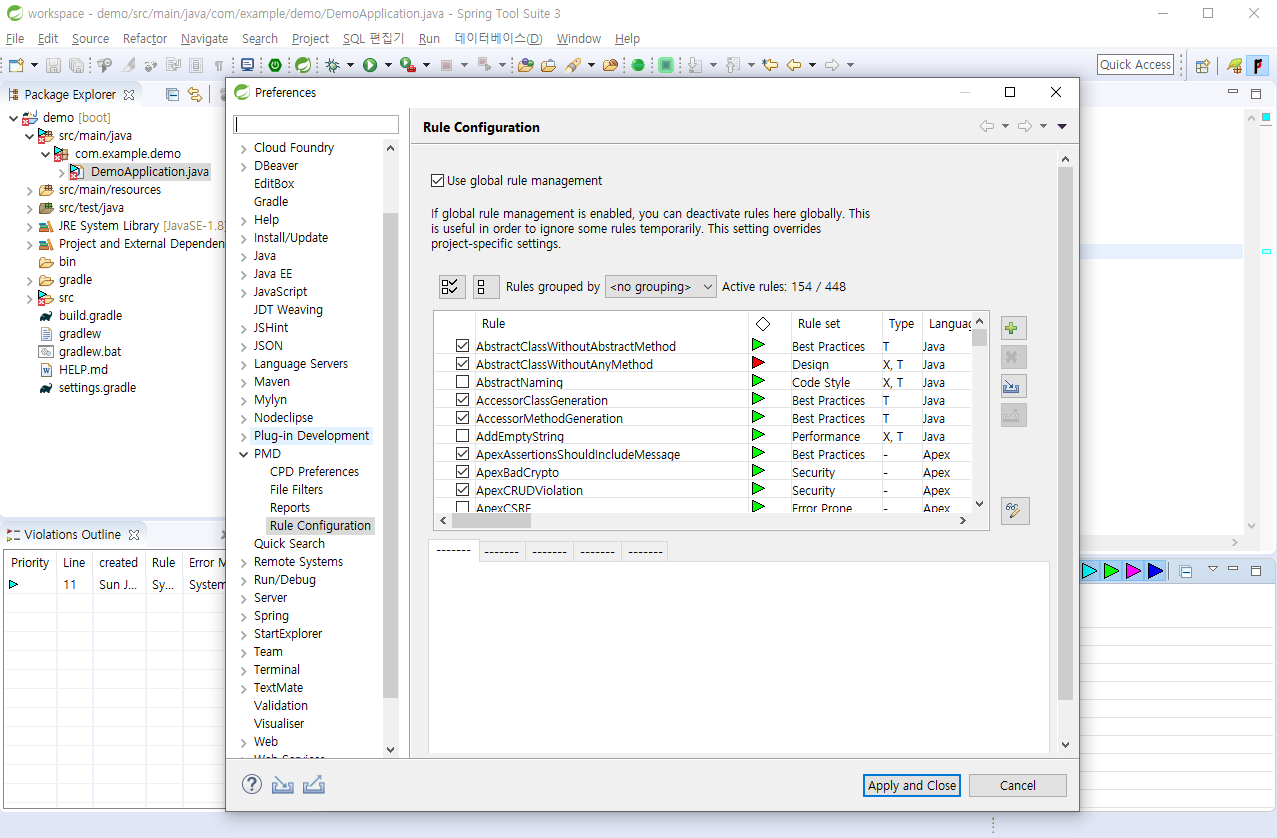The width and height of the screenshot is (1277, 838).
Task: Uncheck the ApexCRUDViolation rule
Action: 462,490
